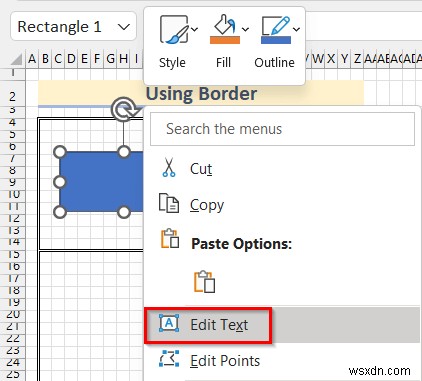The width and height of the screenshot is (422, 381).
Task: Click the Fill label on the mini toolbar
Action: pos(223,62)
